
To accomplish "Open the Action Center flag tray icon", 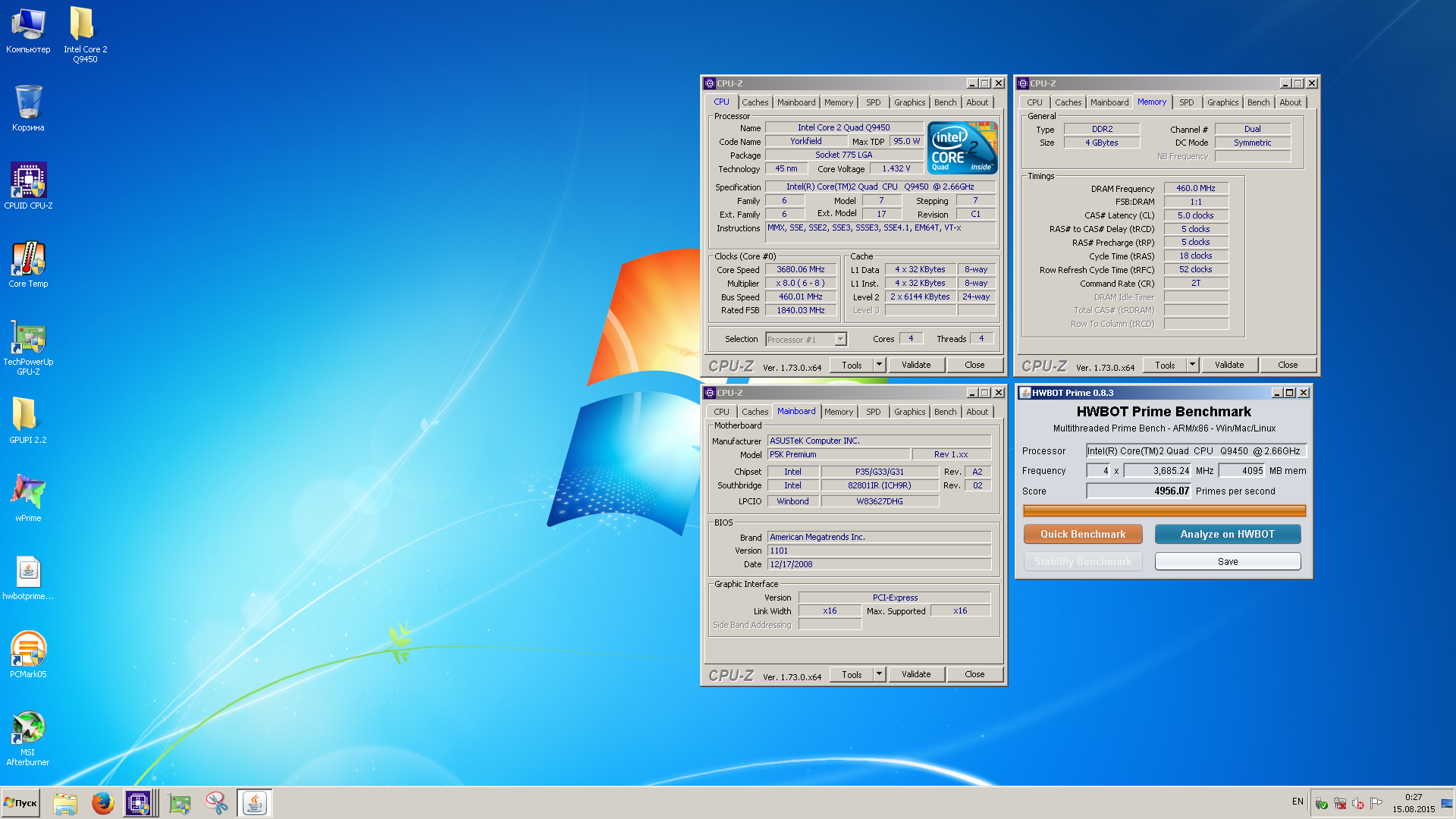I will coord(1376,802).
